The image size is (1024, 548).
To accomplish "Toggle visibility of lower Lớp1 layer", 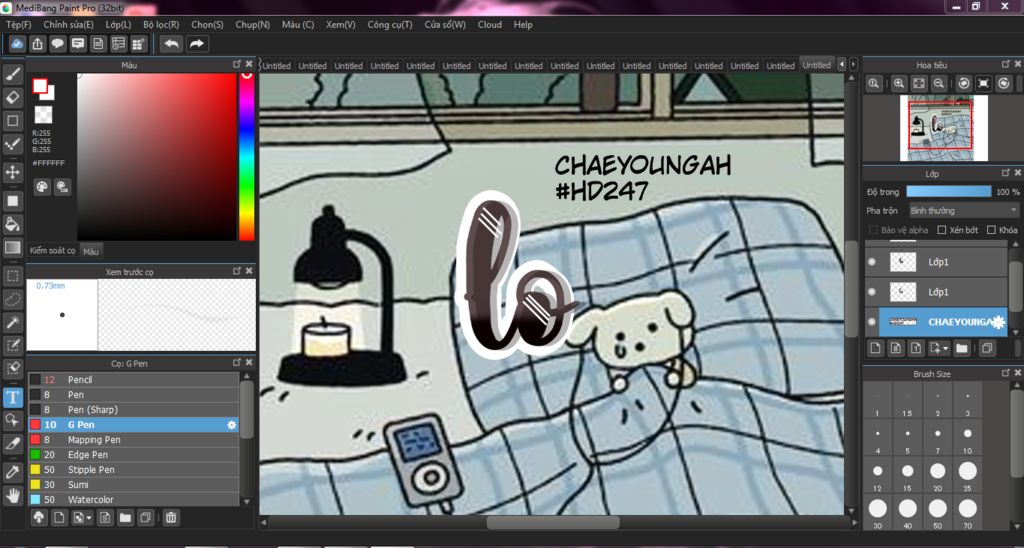I will 871,292.
